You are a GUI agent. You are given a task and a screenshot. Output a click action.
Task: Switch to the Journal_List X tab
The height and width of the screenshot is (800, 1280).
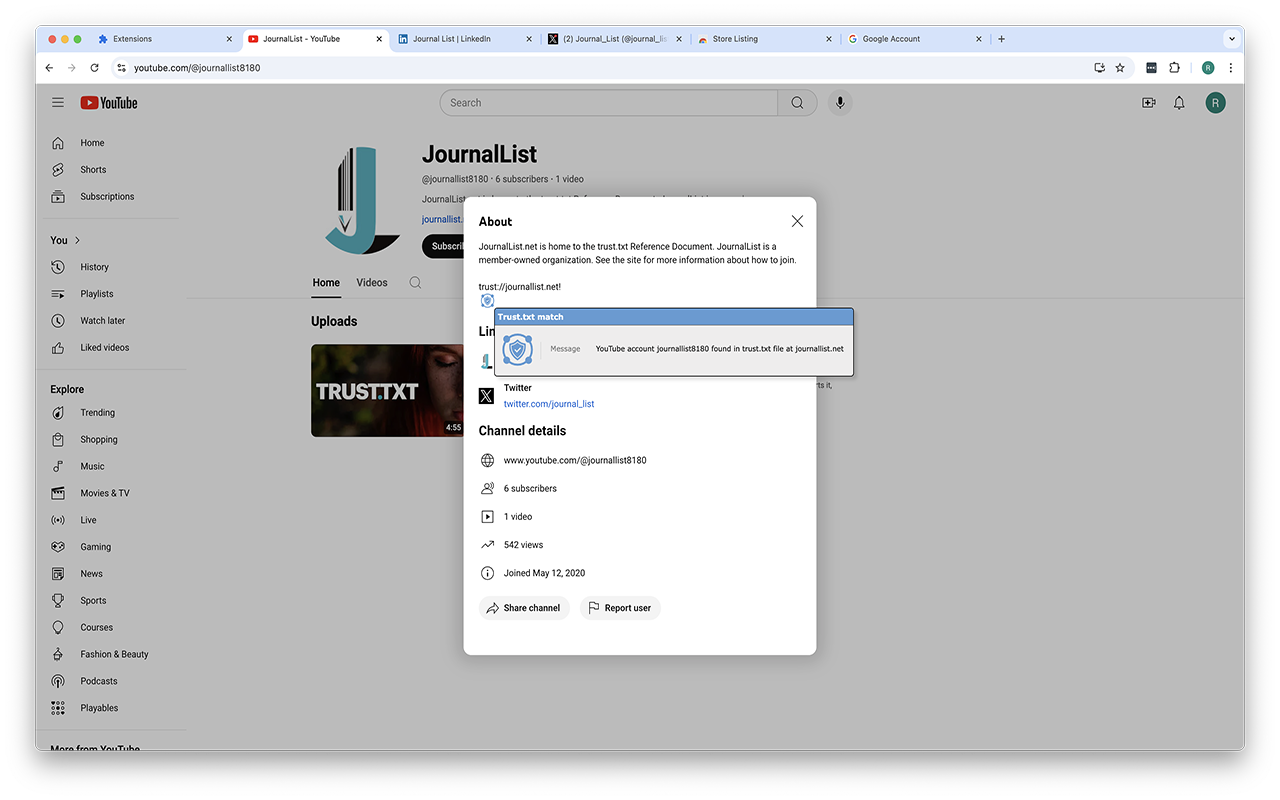[615, 39]
